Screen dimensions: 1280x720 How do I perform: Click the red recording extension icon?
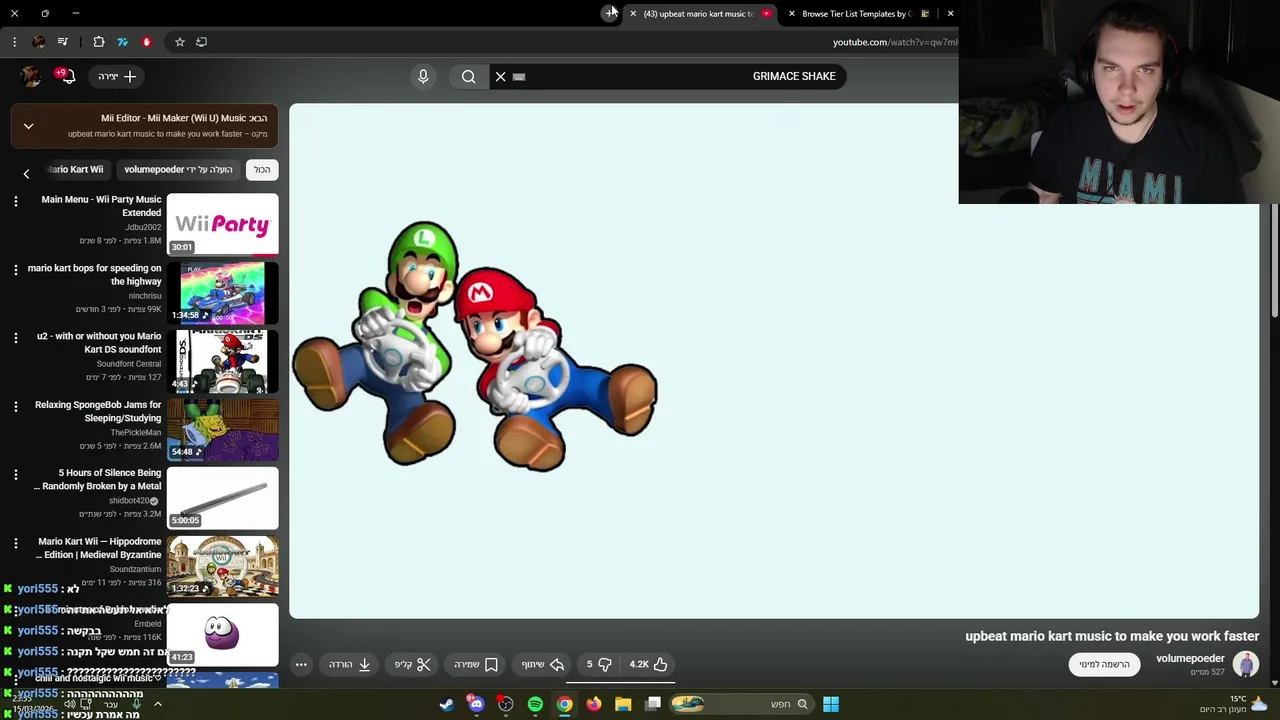tap(146, 42)
